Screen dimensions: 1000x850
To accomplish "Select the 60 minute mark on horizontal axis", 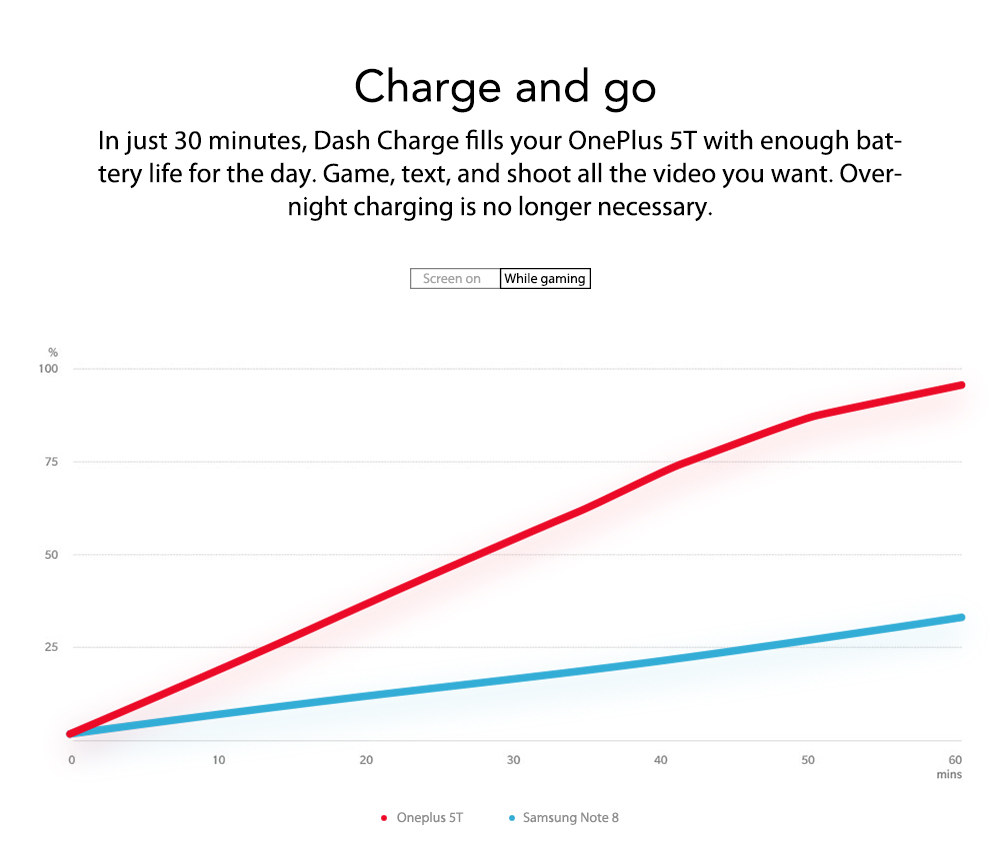I will point(956,760).
